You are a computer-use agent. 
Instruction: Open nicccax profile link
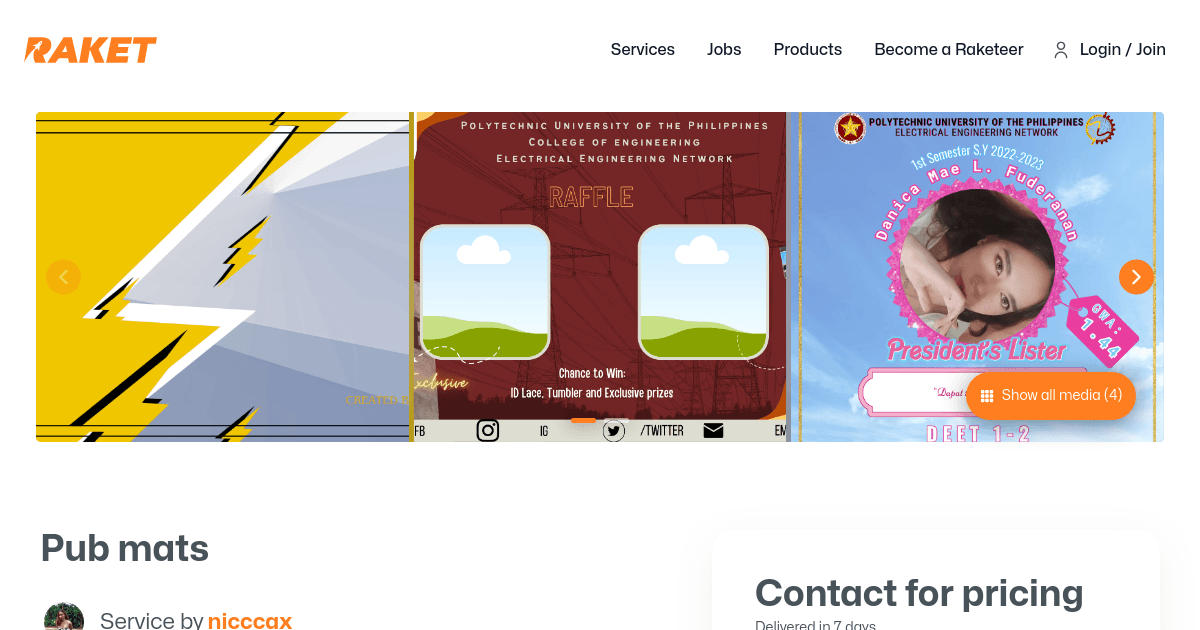(250, 621)
